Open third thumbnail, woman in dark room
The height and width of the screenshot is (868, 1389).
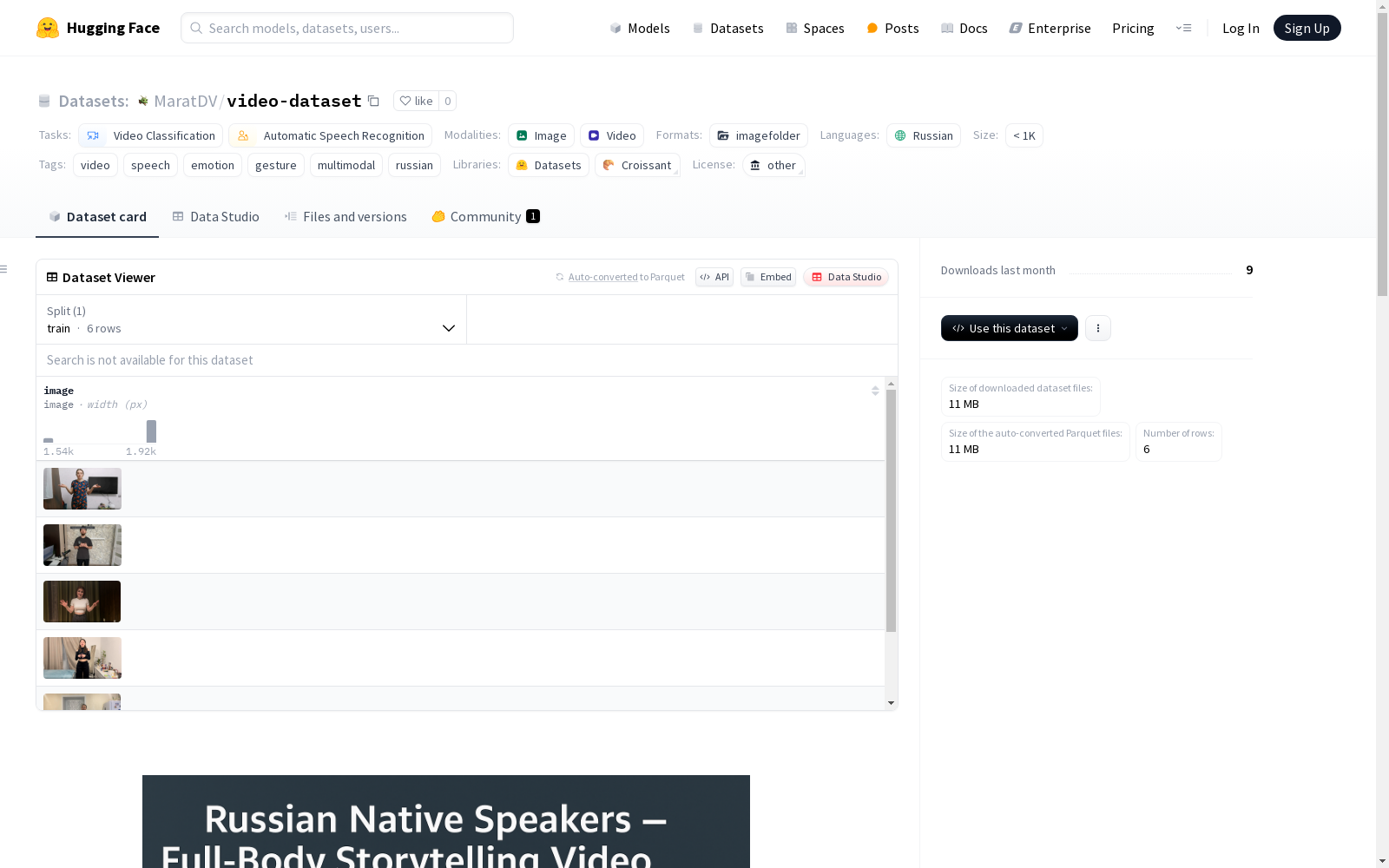click(x=82, y=602)
